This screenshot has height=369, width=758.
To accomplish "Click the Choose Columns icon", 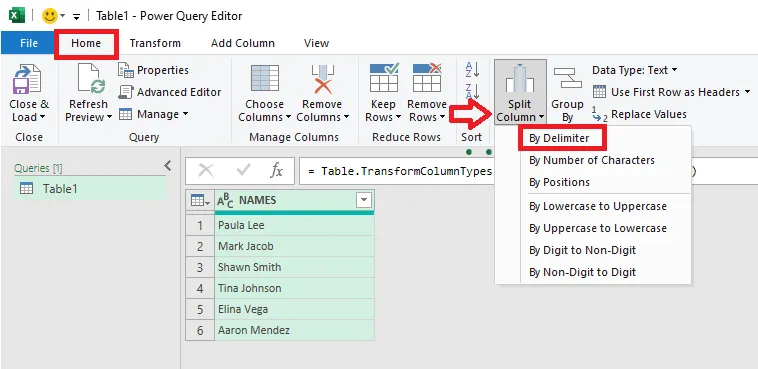I will tap(264, 79).
